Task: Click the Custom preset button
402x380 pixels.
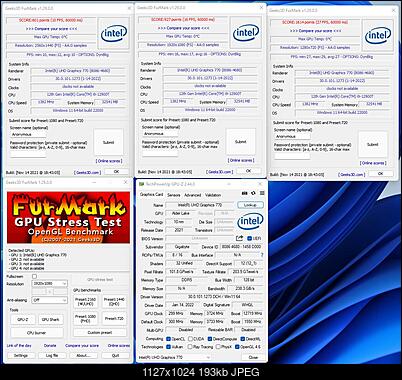Action: 100,333
